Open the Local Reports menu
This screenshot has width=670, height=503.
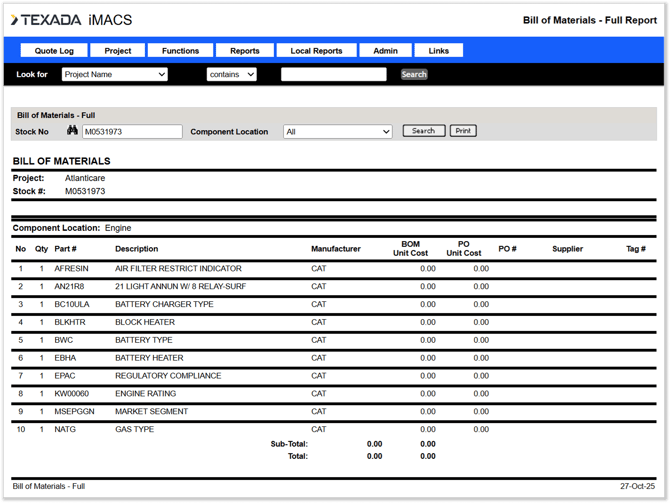[x=316, y=50]
